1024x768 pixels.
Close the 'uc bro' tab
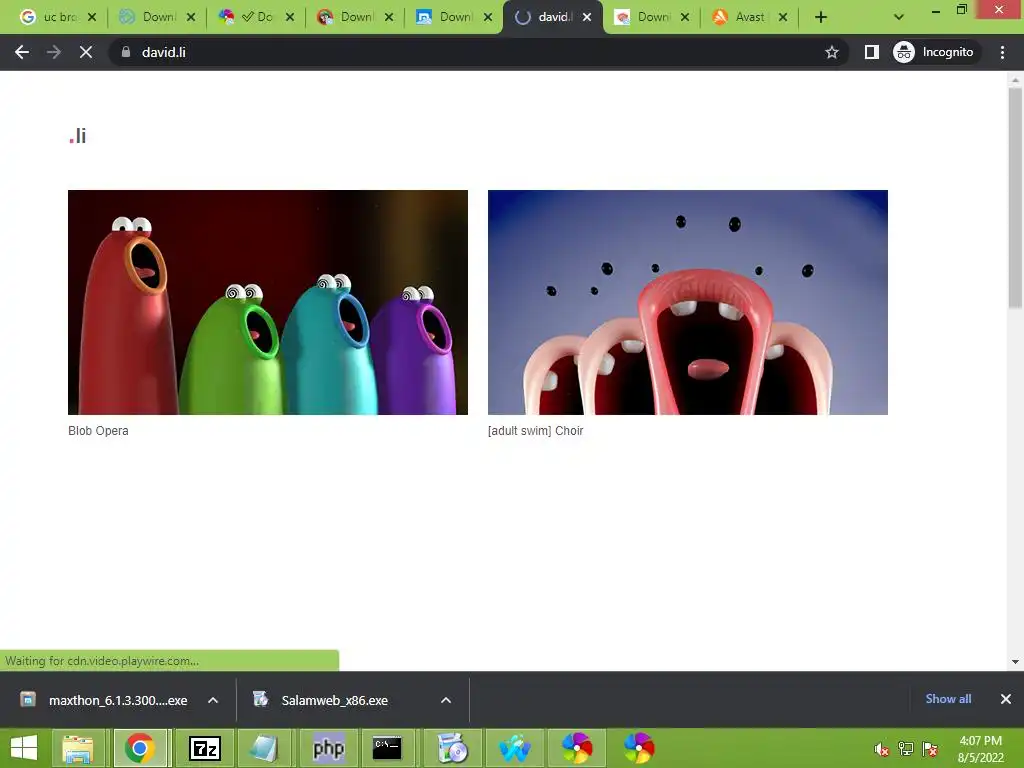tap(92, 17)
